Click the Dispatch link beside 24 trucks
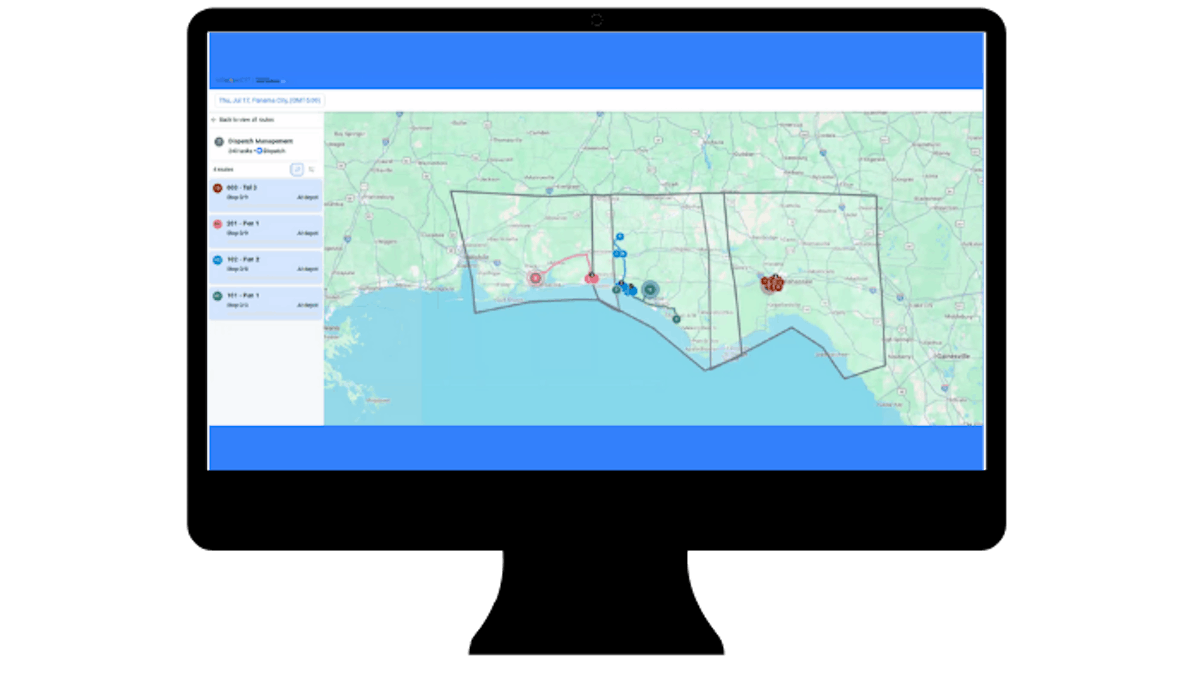1200x686 pixels. coord(282,151)
